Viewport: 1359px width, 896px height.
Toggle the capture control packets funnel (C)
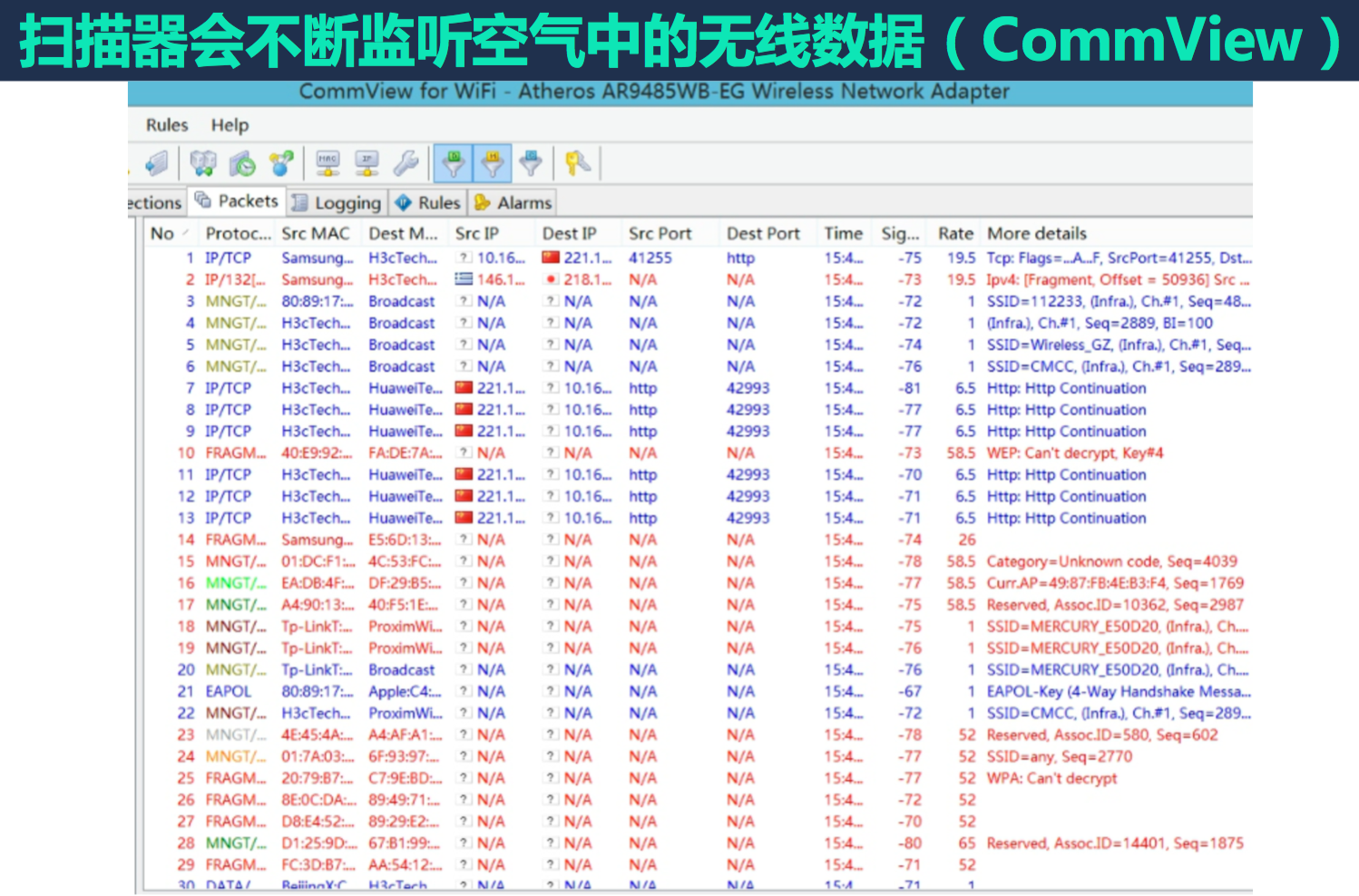(531, 163)
